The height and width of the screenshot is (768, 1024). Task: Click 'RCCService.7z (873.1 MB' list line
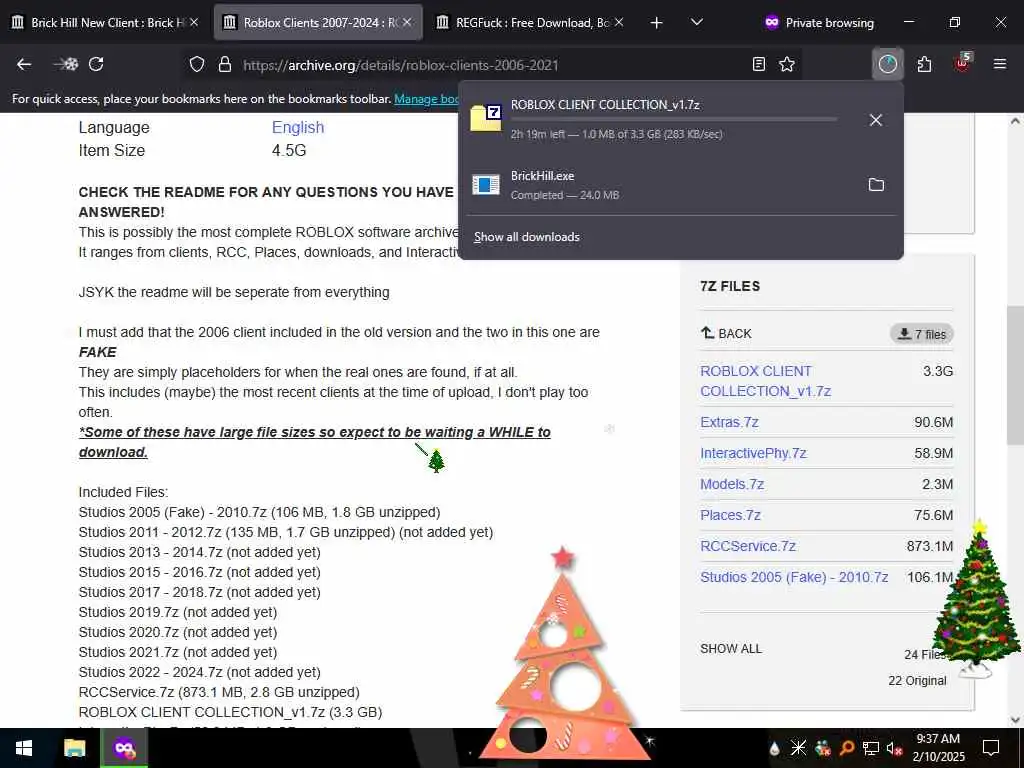[x=219, y=692]
